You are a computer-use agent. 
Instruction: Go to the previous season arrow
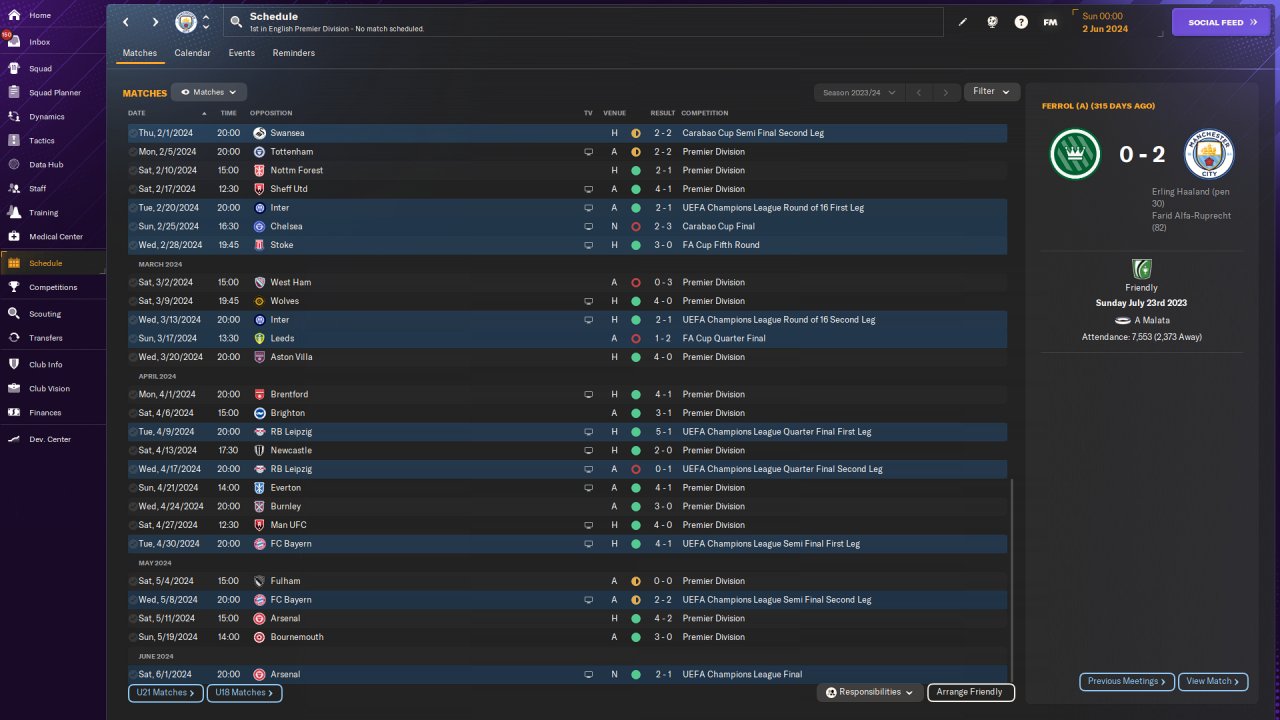919,92
